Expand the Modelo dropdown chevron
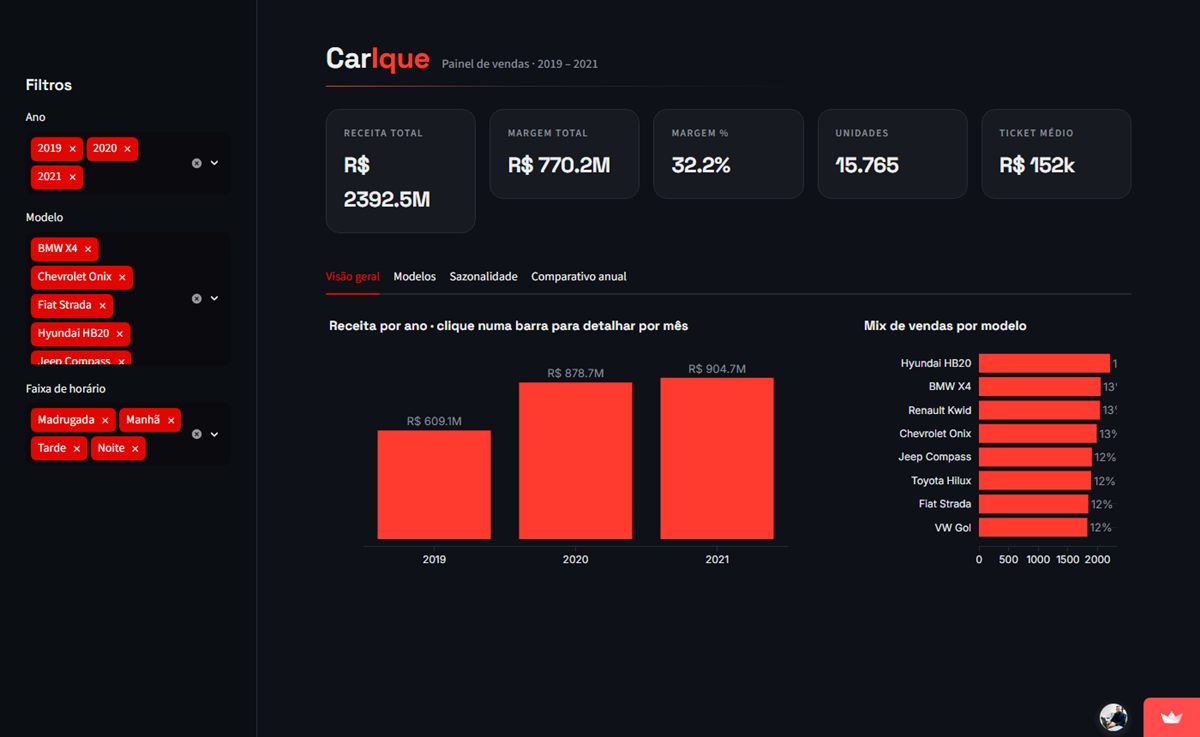This screenshot has width=1200, height=737. [x=214, y=298]
